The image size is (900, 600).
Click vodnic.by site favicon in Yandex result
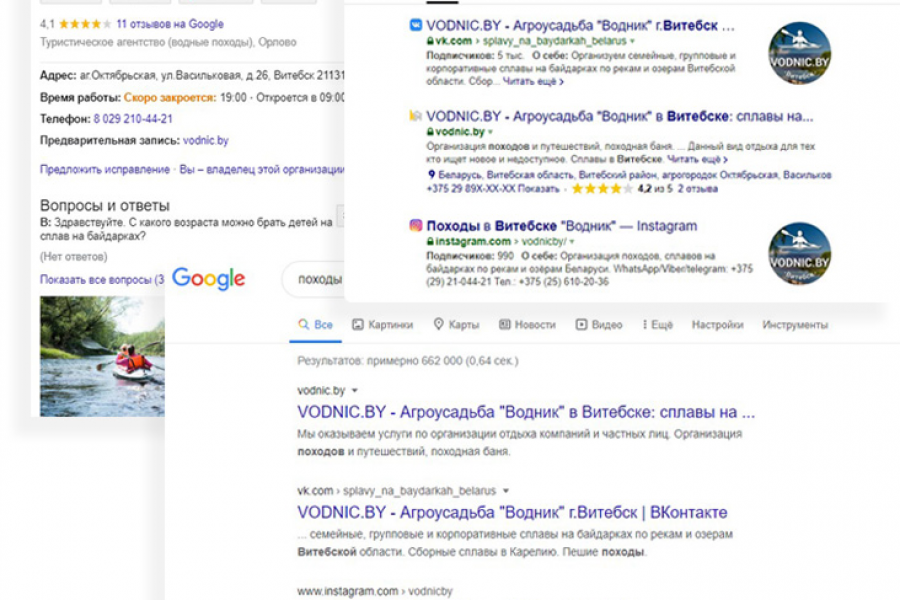point(416,116)
